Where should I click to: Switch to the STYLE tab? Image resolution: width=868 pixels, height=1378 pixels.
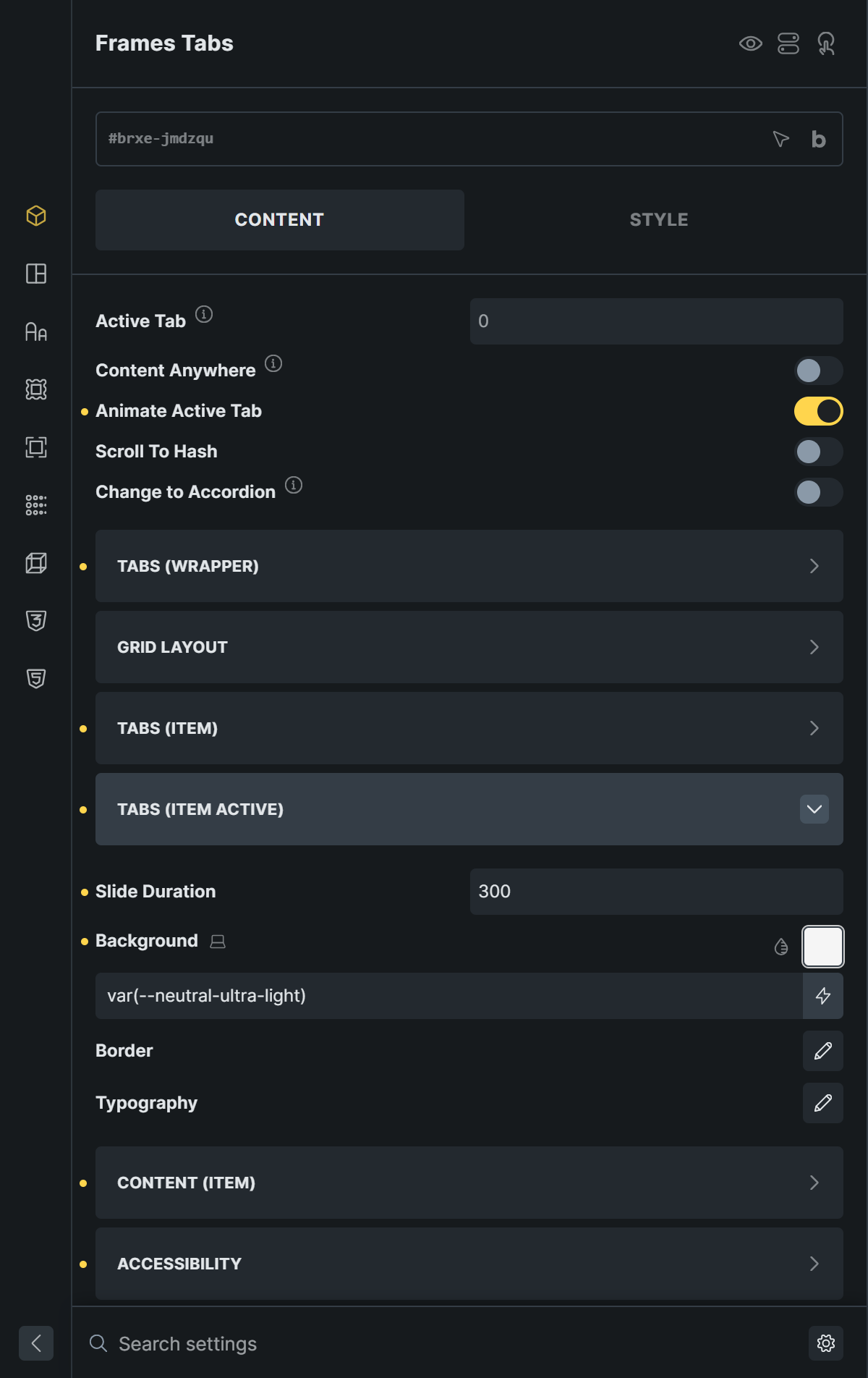tap(659, 220)
